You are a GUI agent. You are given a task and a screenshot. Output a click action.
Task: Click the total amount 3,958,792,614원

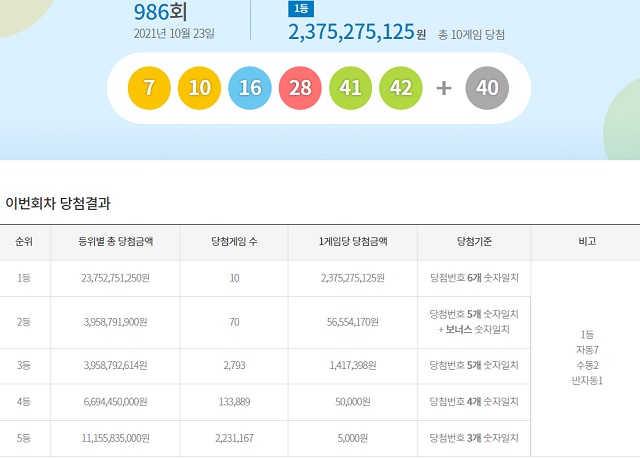(116, 366)
